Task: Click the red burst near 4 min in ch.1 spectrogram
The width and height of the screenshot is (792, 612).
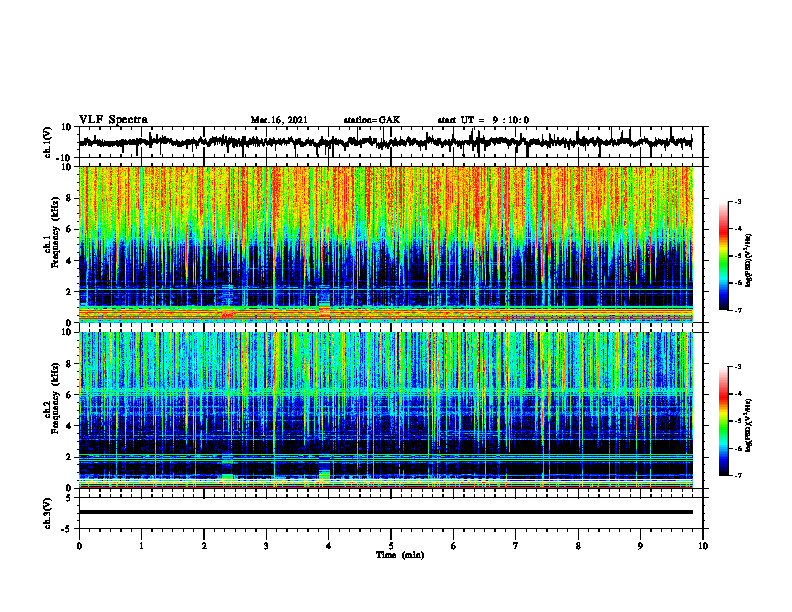Action: (324, 310)
